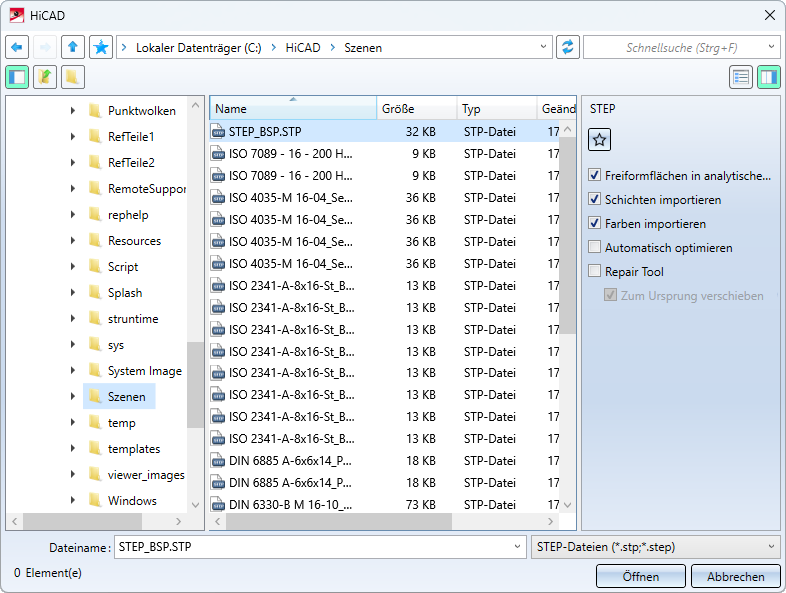Expand the Punktwolken tree node
786x593 pixels.
point(73,110)
